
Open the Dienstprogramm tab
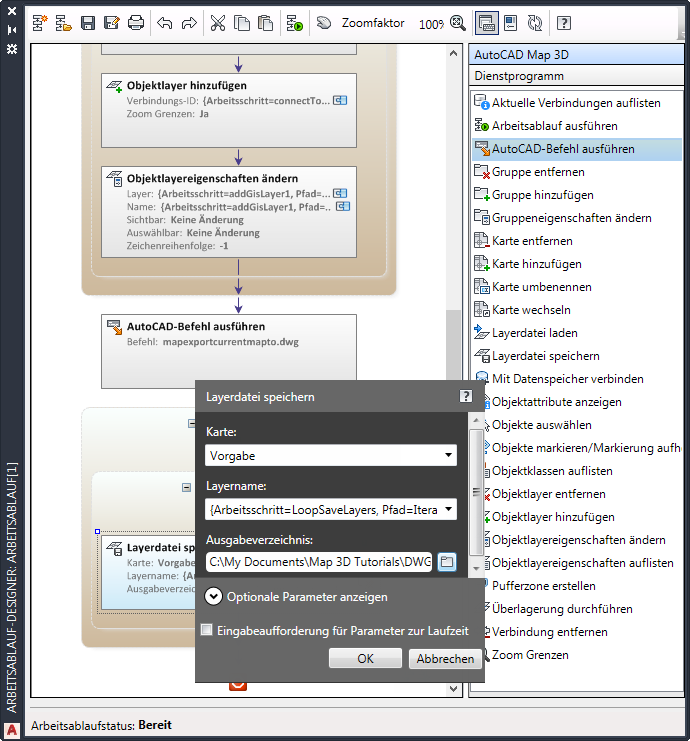[x=576, y=76]
